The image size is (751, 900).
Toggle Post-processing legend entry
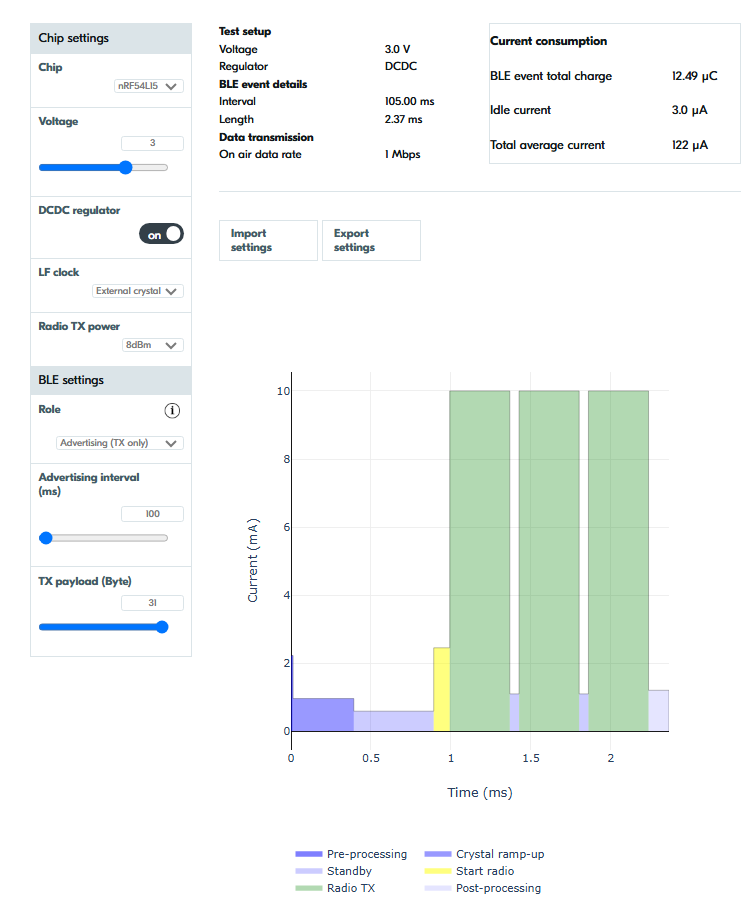[x=483, y=888]
